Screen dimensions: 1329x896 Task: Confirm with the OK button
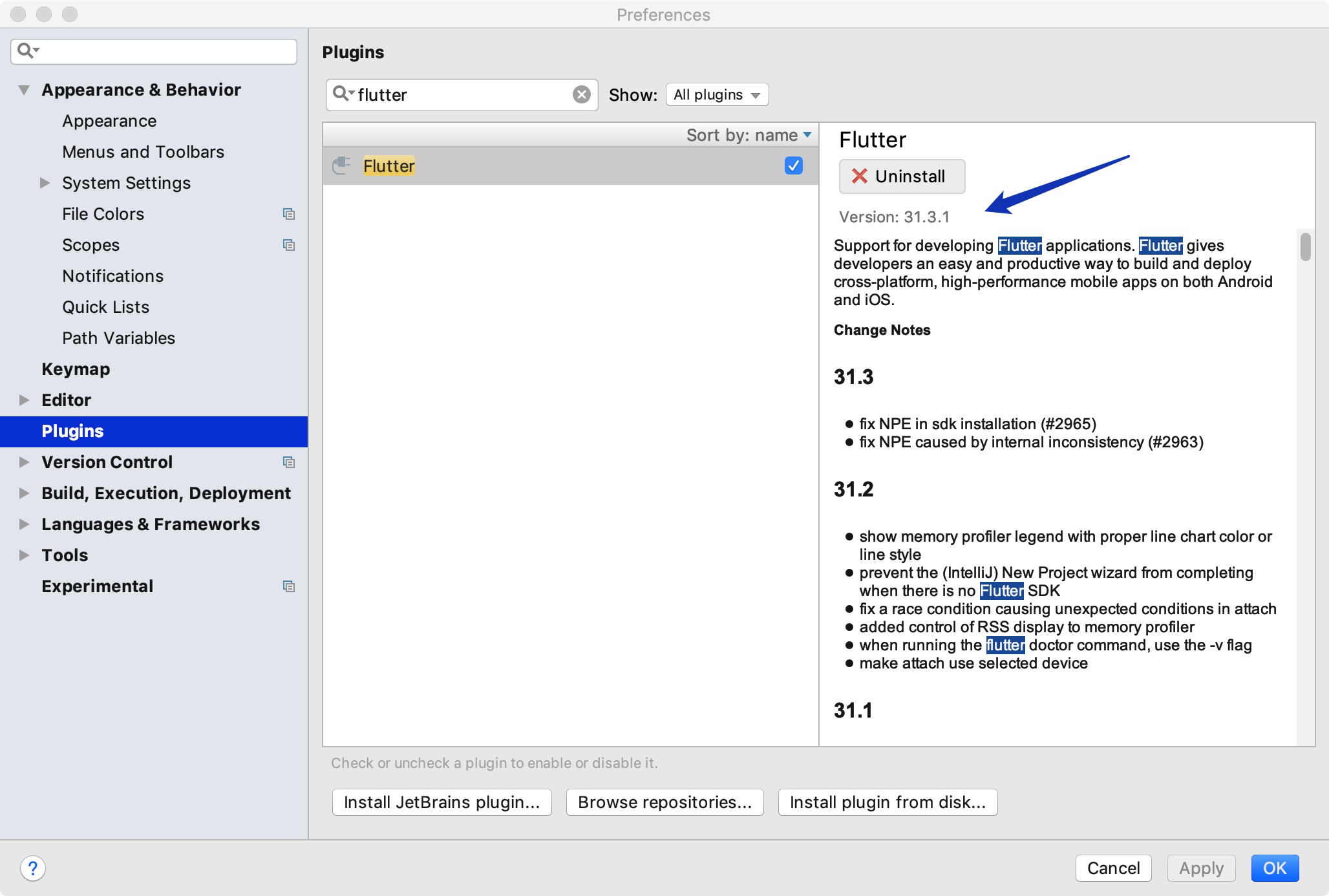pos(1275,868)
